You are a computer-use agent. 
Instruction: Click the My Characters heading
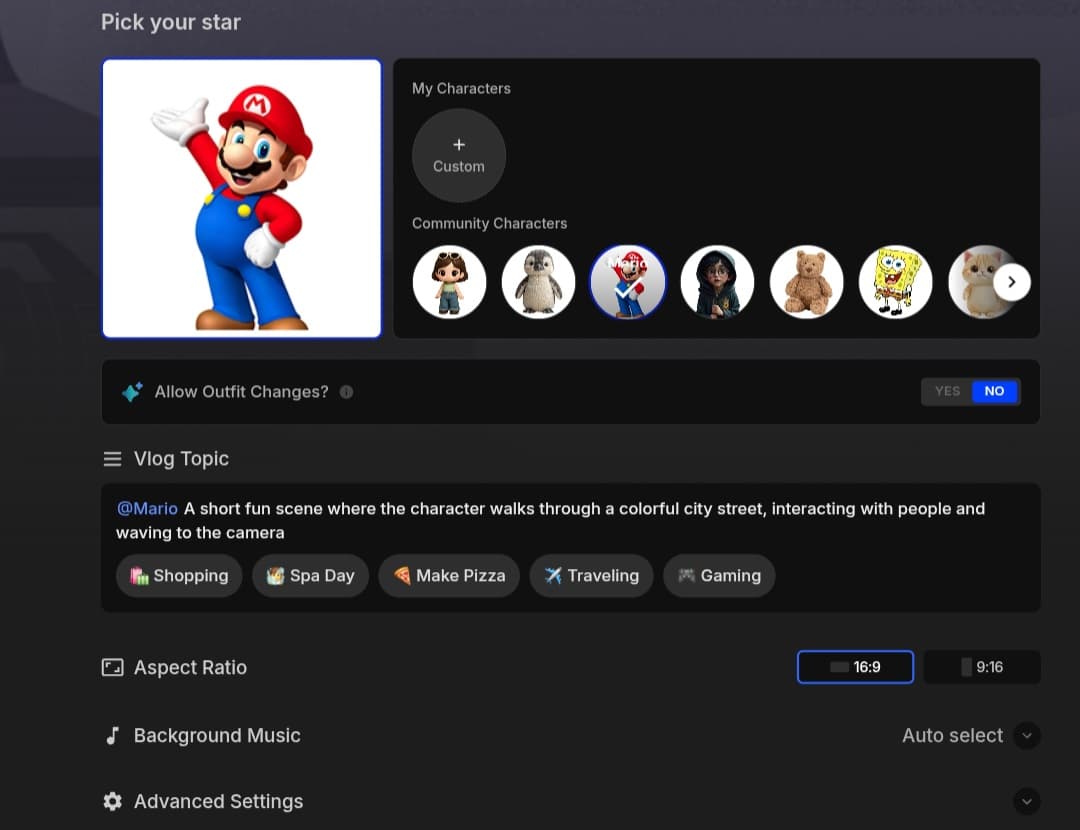click(x=461, y=88)
